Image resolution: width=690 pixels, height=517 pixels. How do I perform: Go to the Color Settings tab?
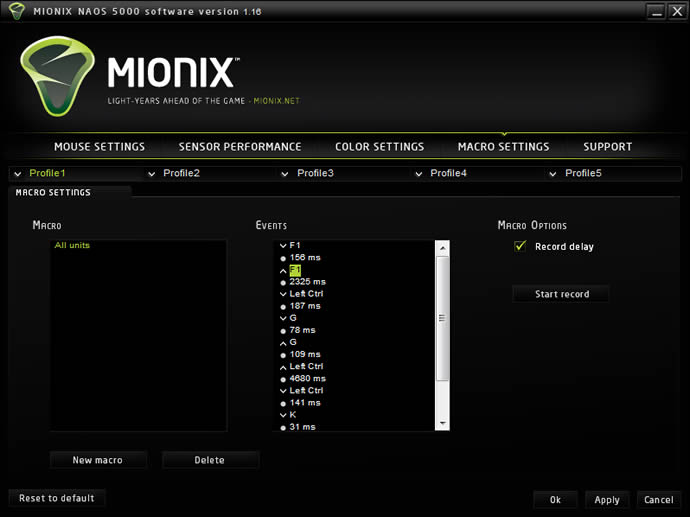(379, 147)
